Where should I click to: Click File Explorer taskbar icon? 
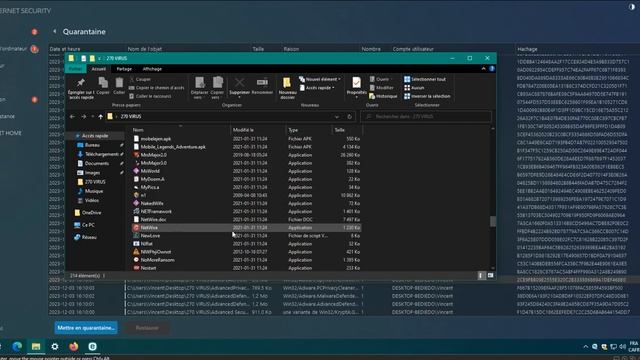[x=36, y=347]
